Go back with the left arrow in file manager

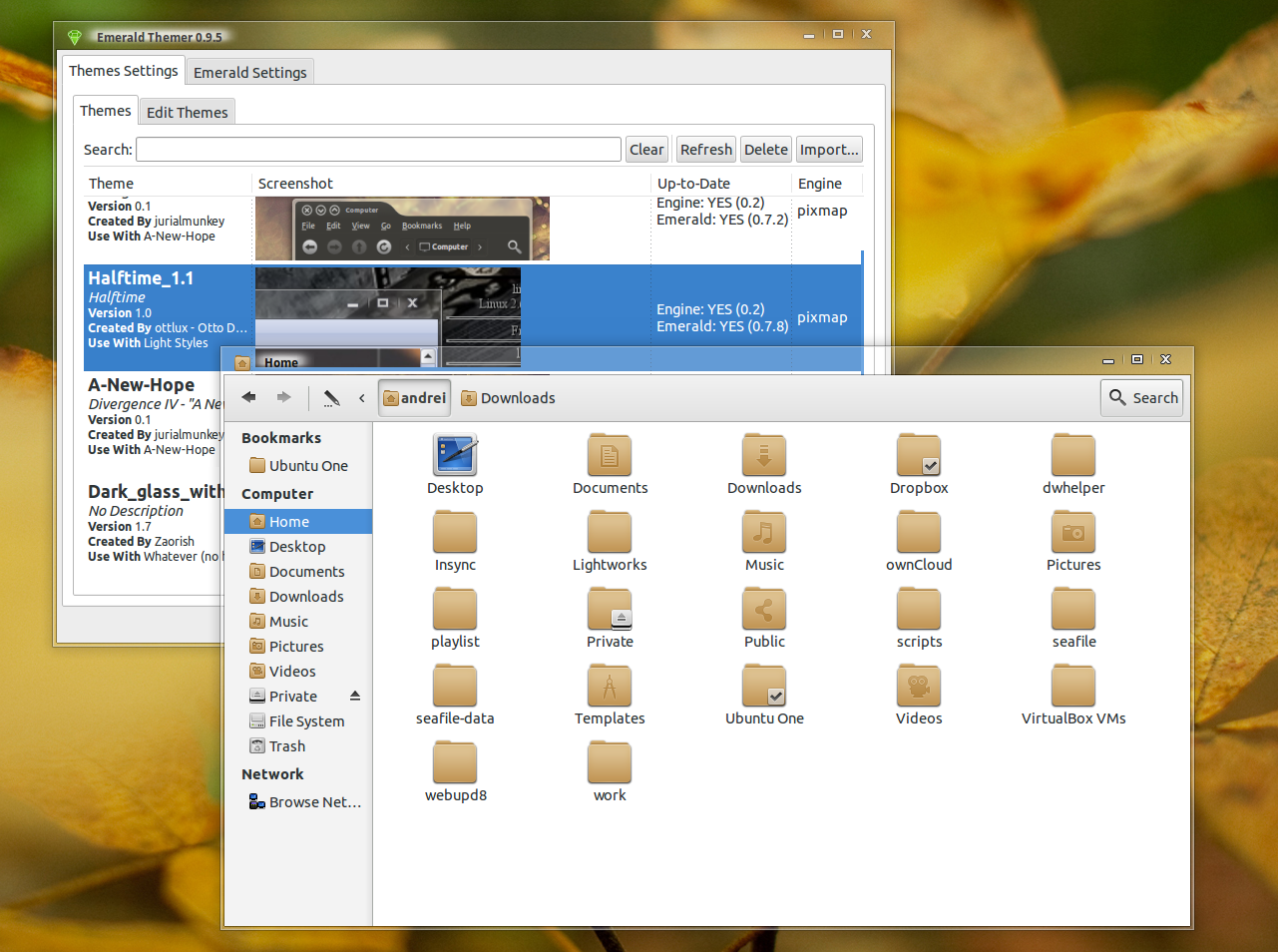pyautogui.click(x=248, y=397)
